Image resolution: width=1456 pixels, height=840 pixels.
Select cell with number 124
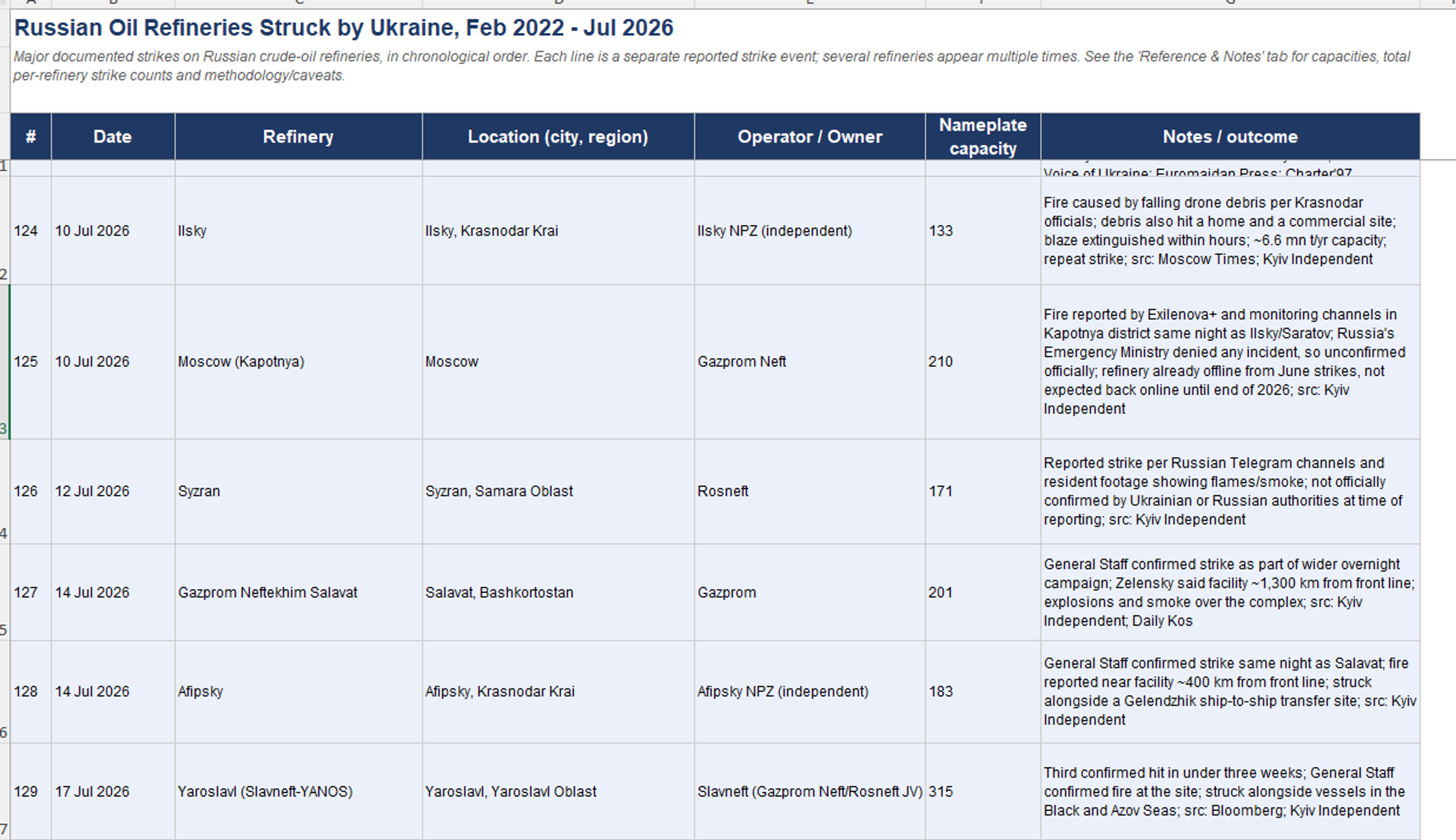point(31,231)
